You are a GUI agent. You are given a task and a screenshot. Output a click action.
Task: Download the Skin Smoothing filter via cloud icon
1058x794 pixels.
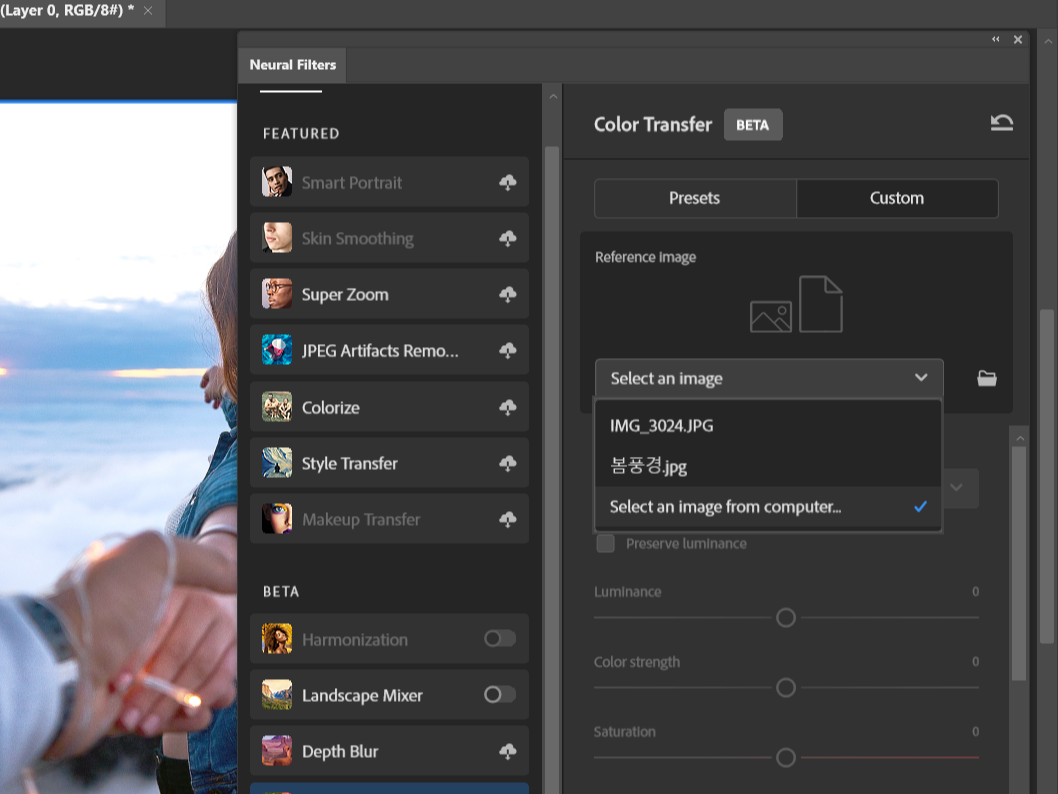[x=507, y=238]
